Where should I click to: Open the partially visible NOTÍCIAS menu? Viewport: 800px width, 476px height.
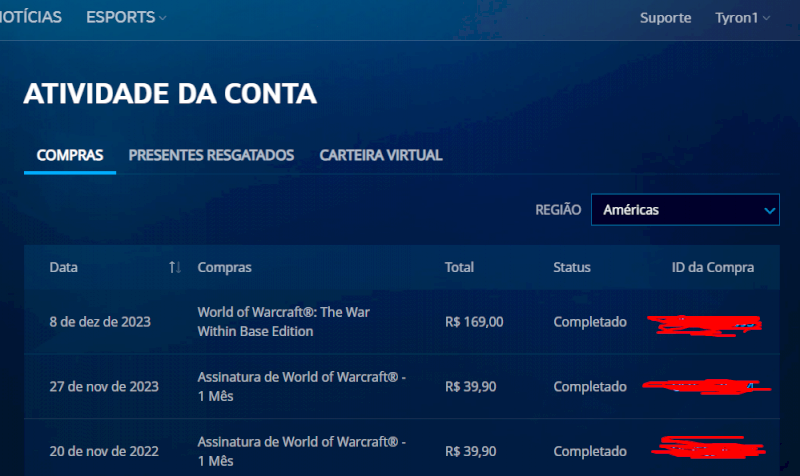click(x=31, y=17)
